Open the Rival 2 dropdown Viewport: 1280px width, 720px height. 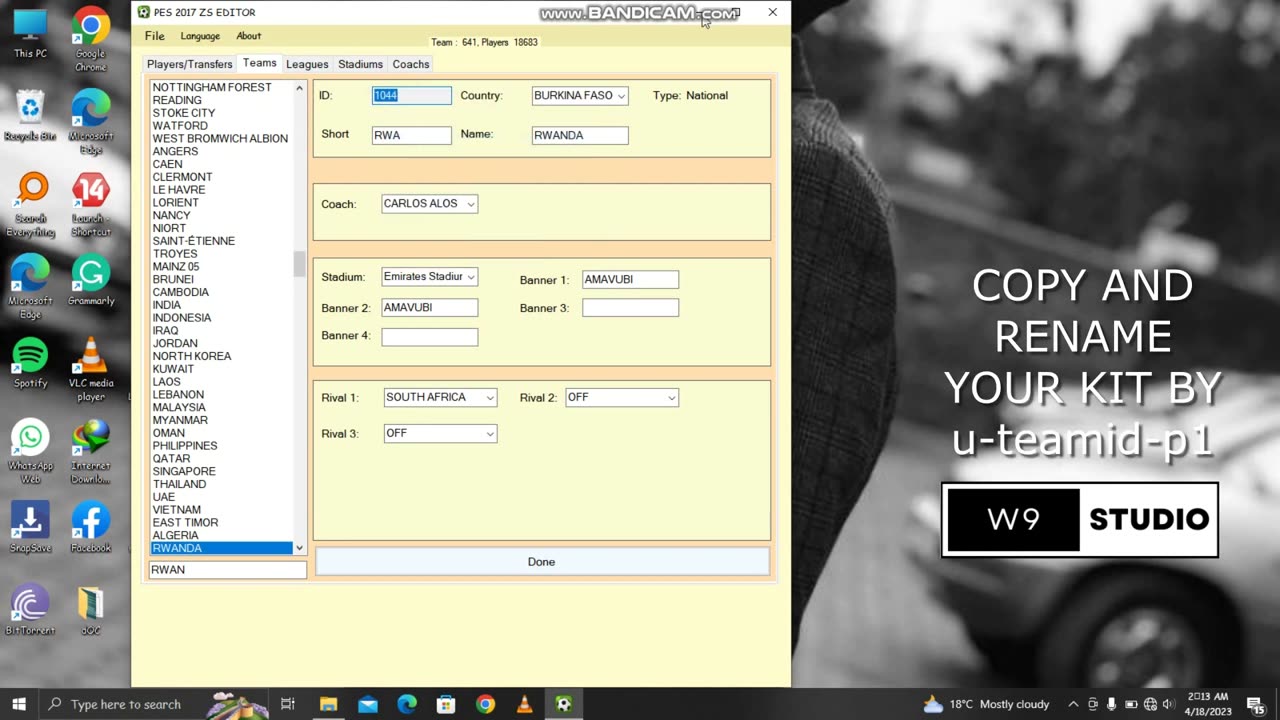pos(622,398)
